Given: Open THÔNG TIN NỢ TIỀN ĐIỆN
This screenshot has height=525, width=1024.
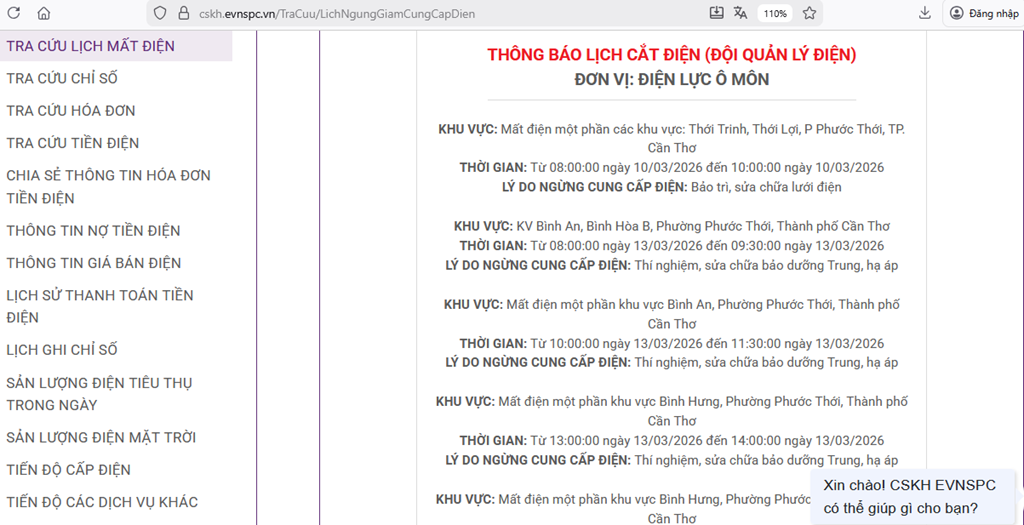Looking at the screenshot, I should tap(93, 230).
